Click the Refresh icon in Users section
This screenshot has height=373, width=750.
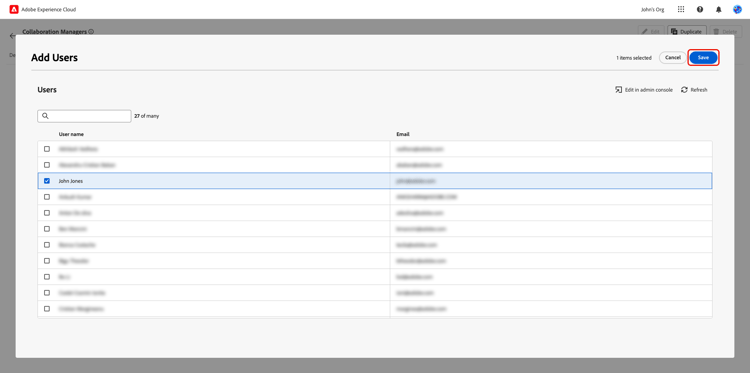pos(684,90)
